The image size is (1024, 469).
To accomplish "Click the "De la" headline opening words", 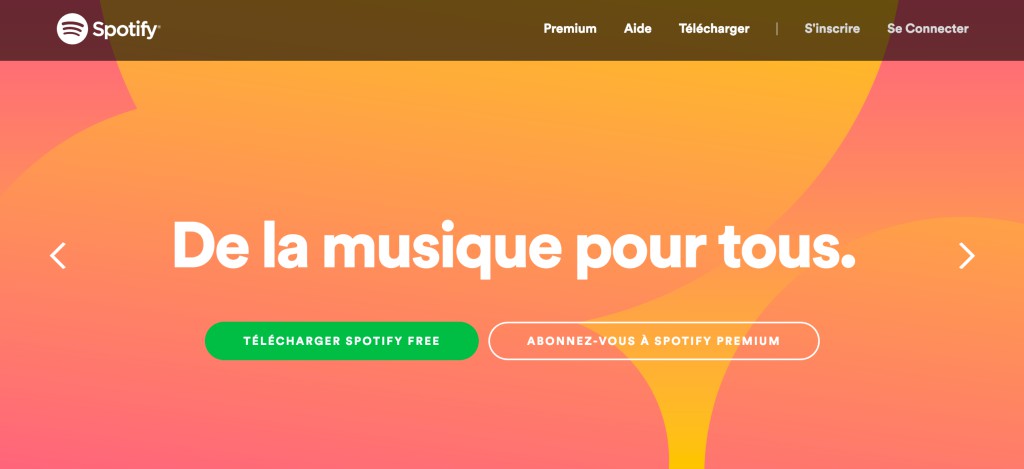I will [x=240, y=244].
